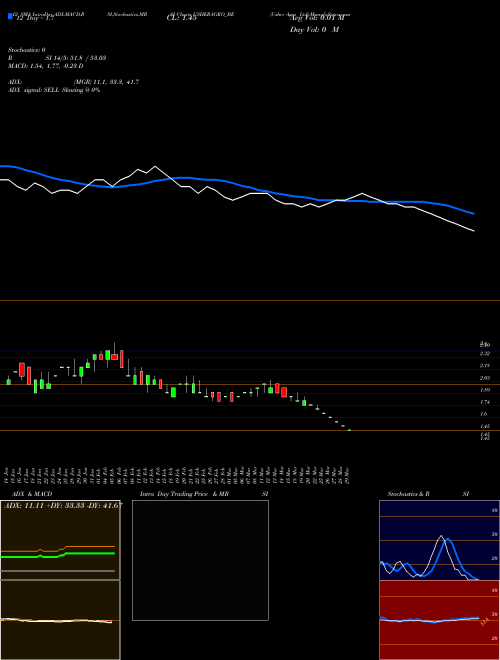Click the 2.32 price axis label
Image resolution: width=500 pixels, height=660 pixels.
[x=485, y=354]
